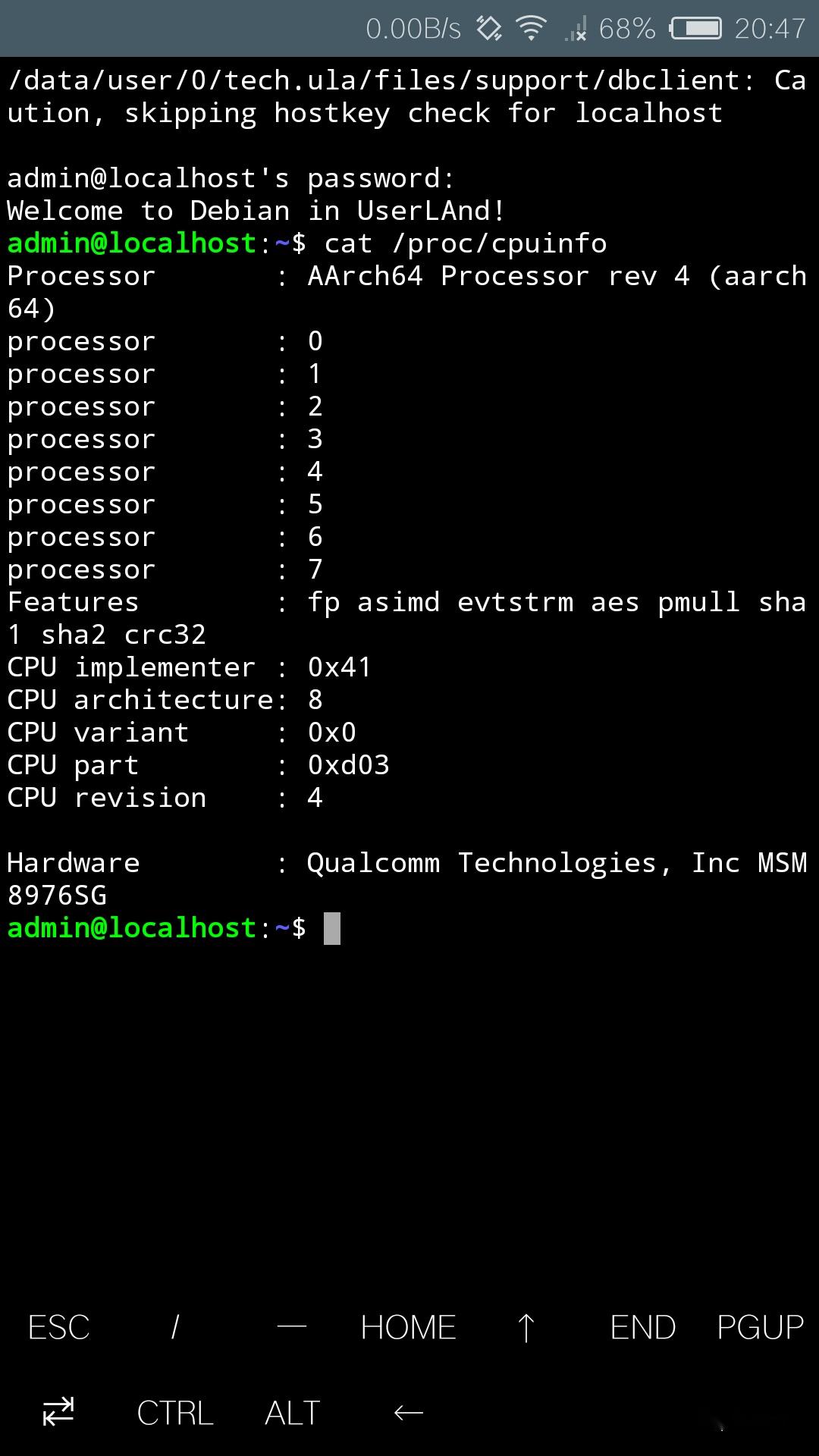Tap the "cat /proc/cpuinfo" command text
The height and width of the screenshot is (1456, 819).
pyautogui.click(x=466, y=243)
